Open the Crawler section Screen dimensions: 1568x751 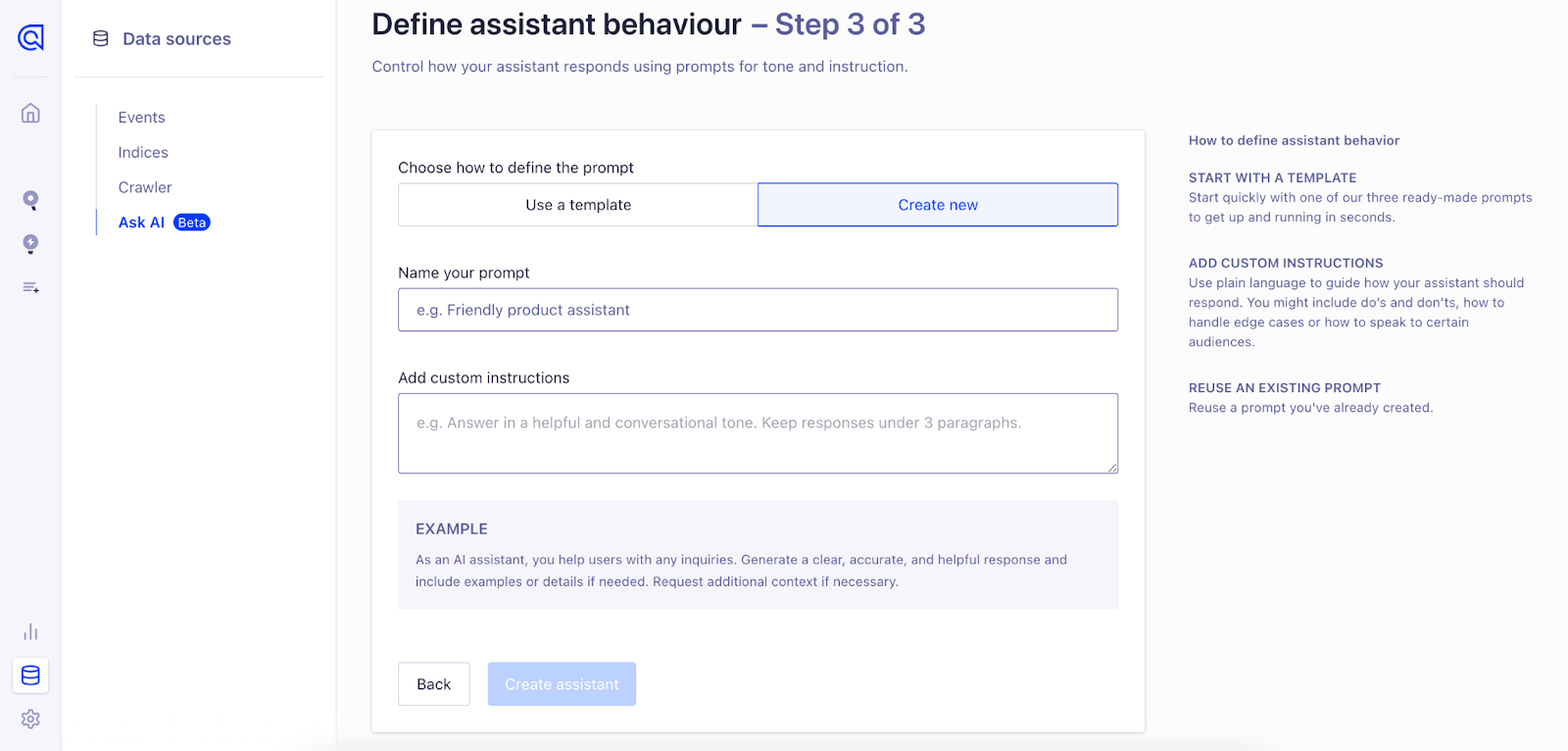point(145,187)
